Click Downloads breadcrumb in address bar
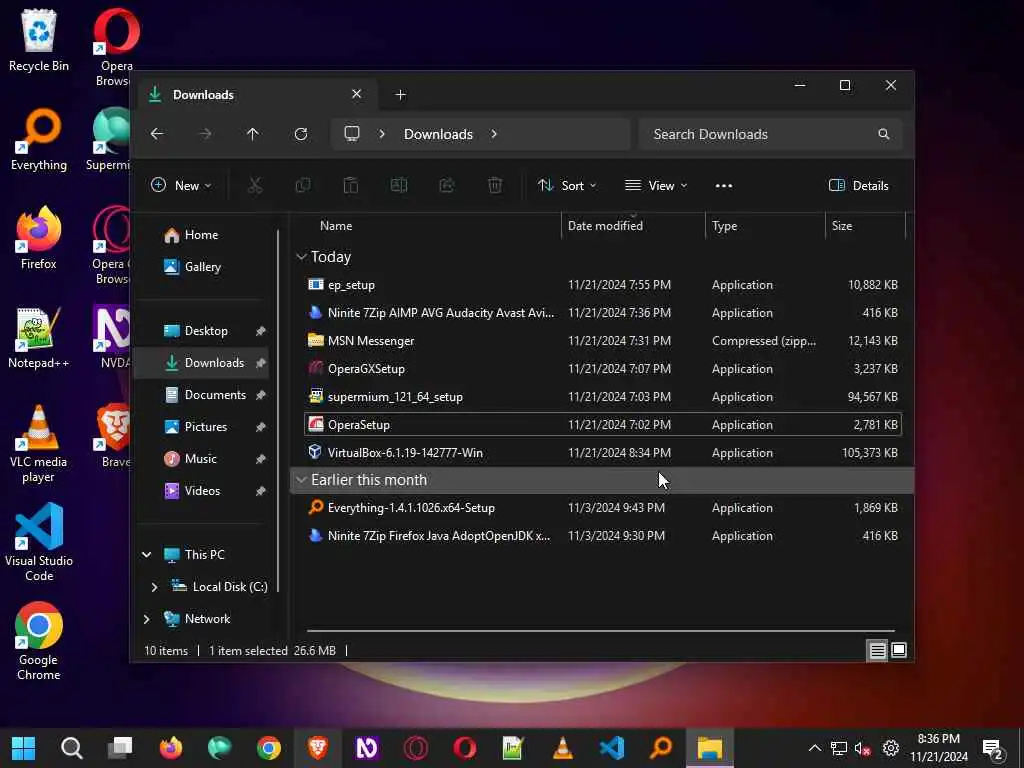The image size is (1024, 768). pos(438,134)
